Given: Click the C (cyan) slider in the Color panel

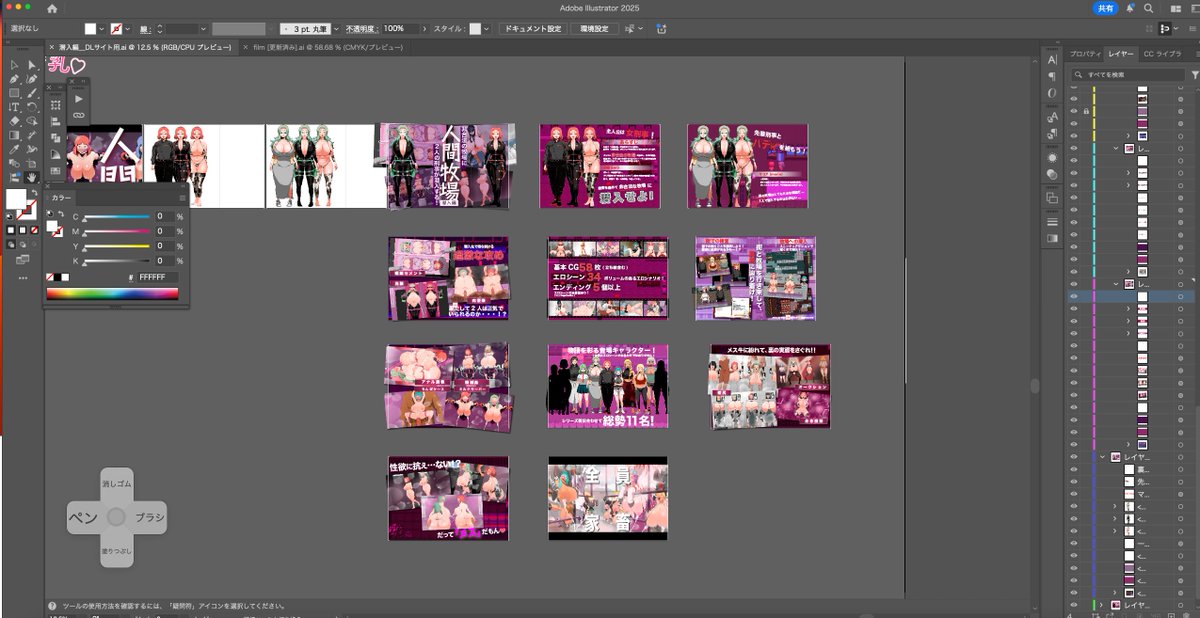Looking at the screenshot, I should [116, 218].
